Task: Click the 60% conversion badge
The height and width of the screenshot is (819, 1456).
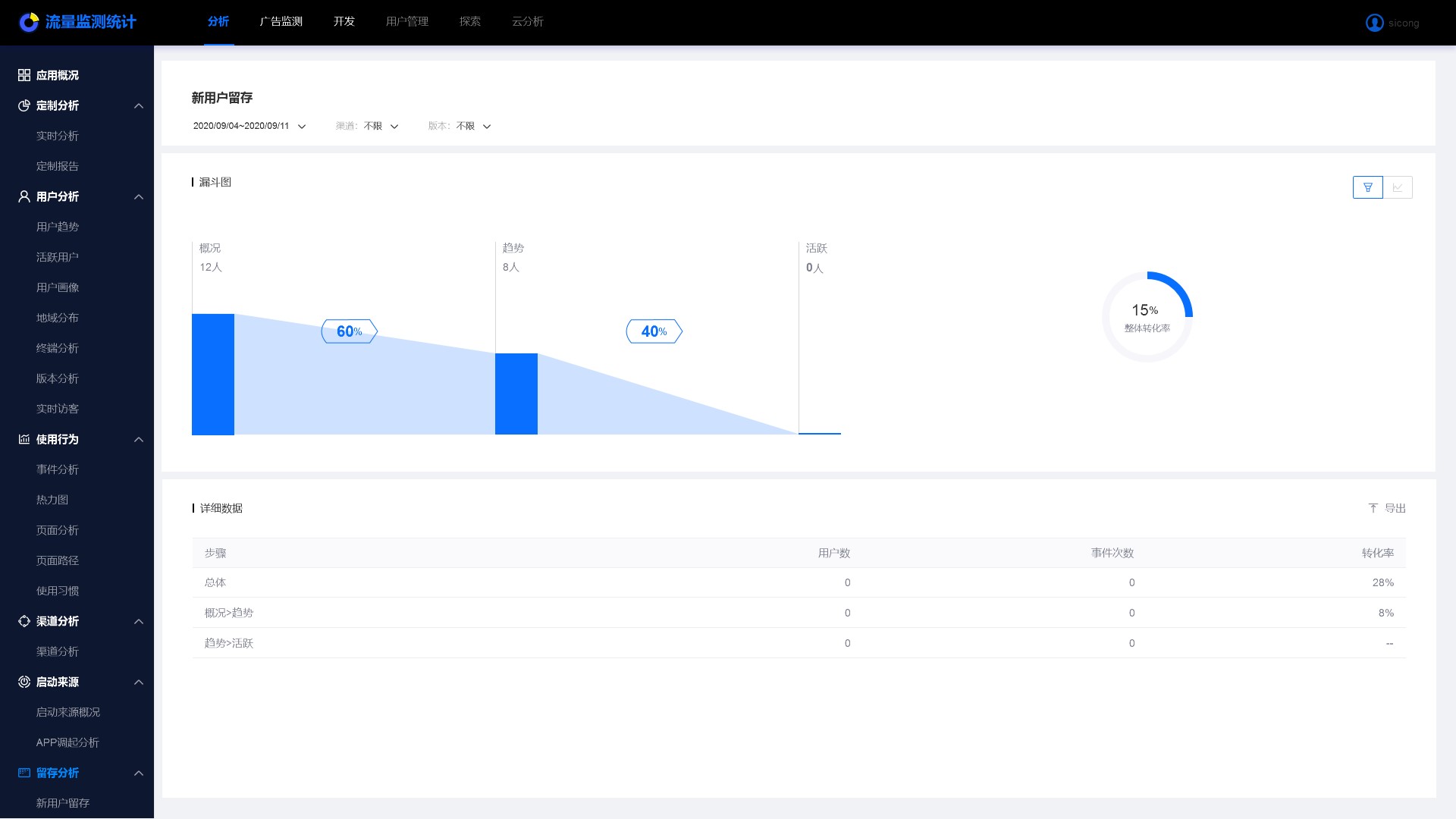Action: (x=350, y=331)
